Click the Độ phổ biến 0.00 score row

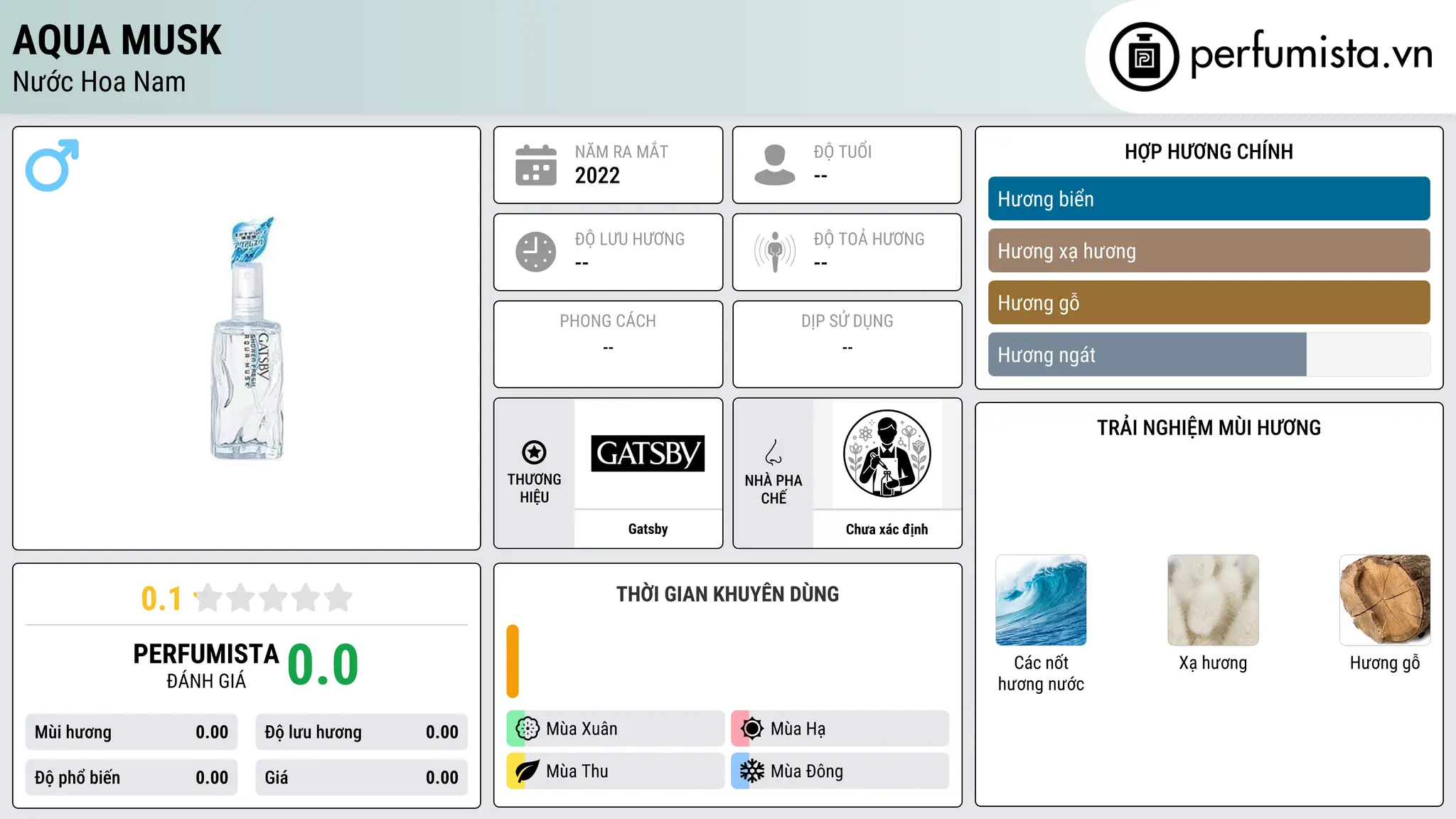click(132, 778)
